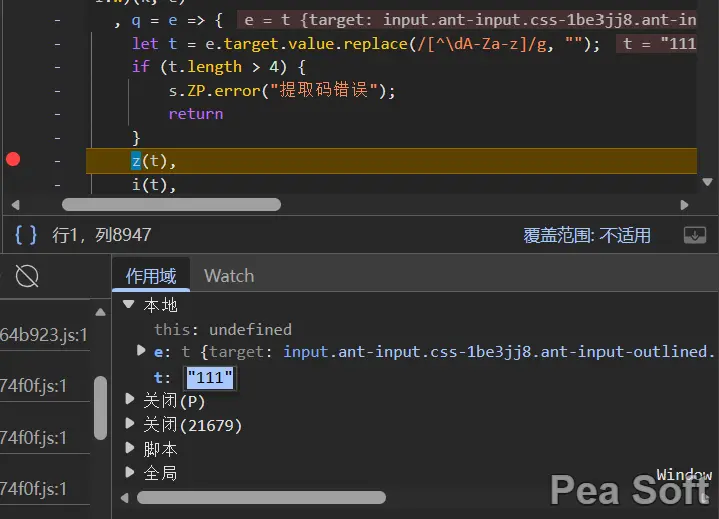The width and height of the screenshot is (719, 519).
Task: Click down arrow of code vertical scrollbar
Action: click(x=708, y=182)
